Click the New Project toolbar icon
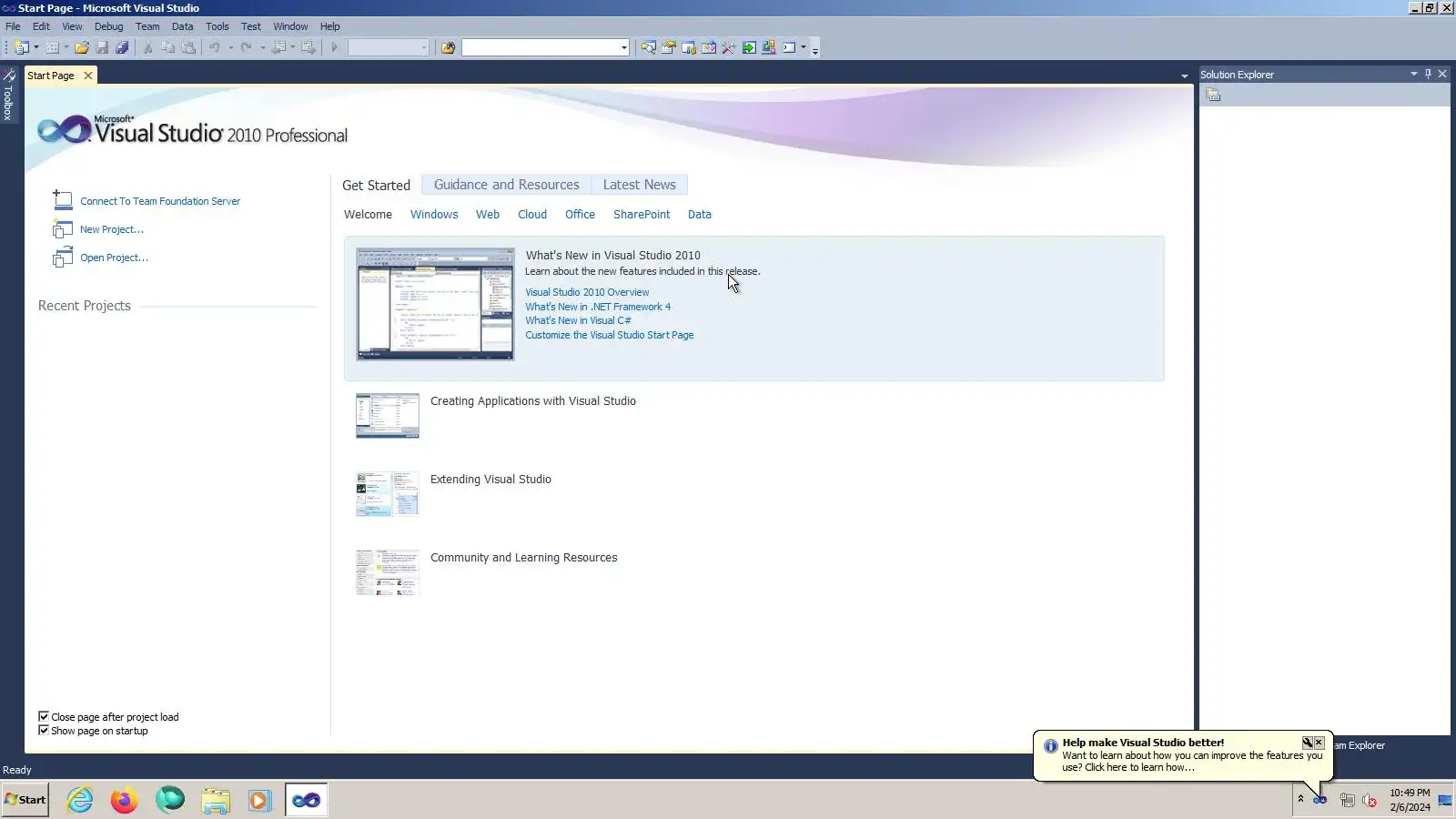This screenshot has height=819, width=1456. pyautogui.click(x=22, y=47)
